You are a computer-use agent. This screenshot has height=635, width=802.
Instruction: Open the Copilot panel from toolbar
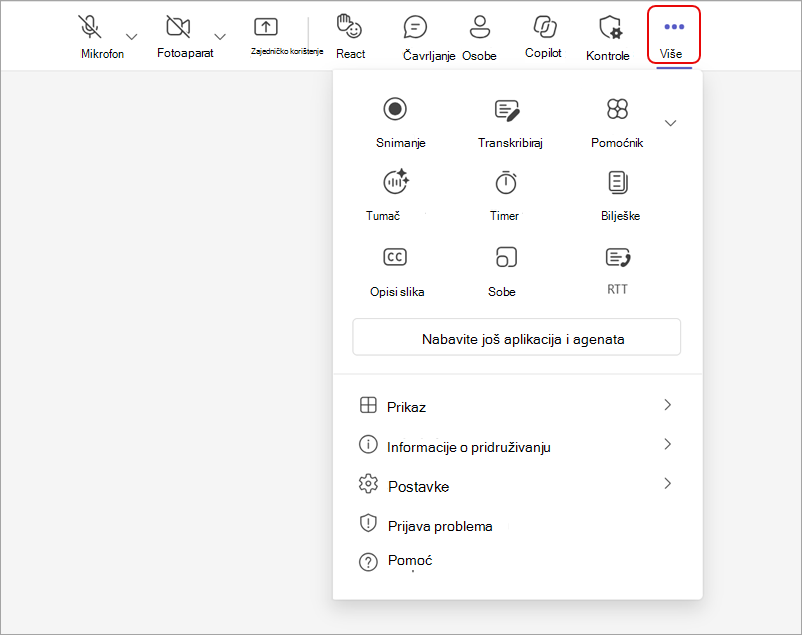tap(544, 36)
